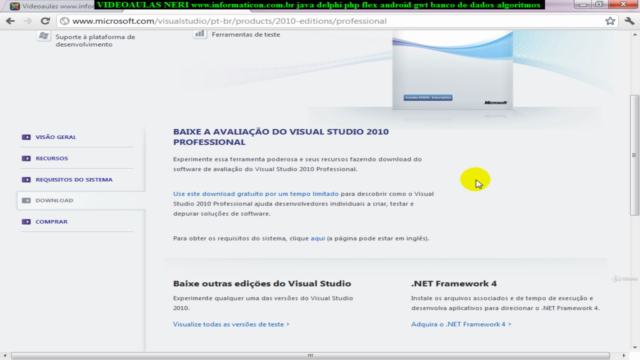640x360 pixels.
Task: Open 'Adquira o .NET Framework 4' link
Action: point(461,324)
